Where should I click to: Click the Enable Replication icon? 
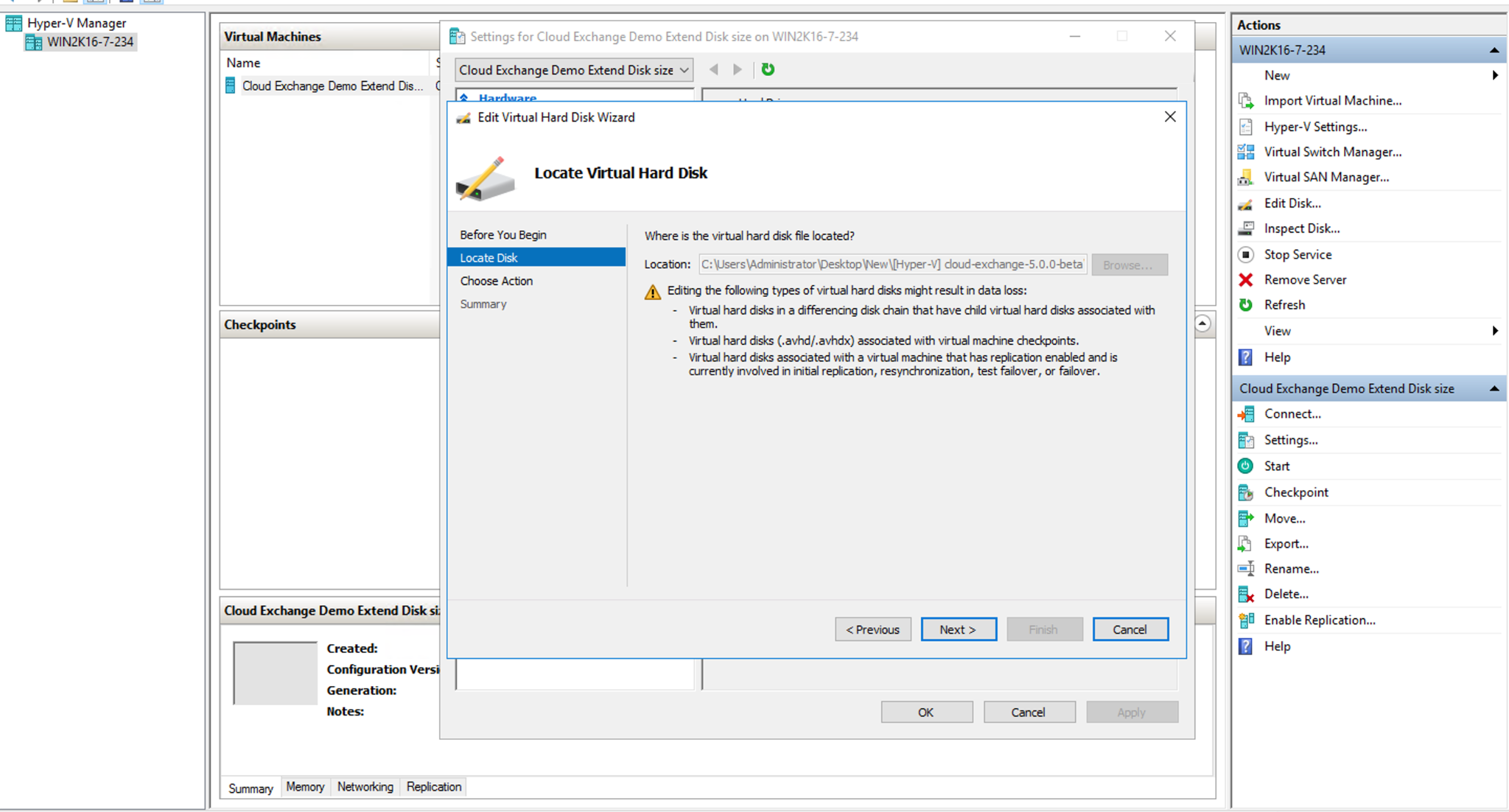(x=1246, y=620)
